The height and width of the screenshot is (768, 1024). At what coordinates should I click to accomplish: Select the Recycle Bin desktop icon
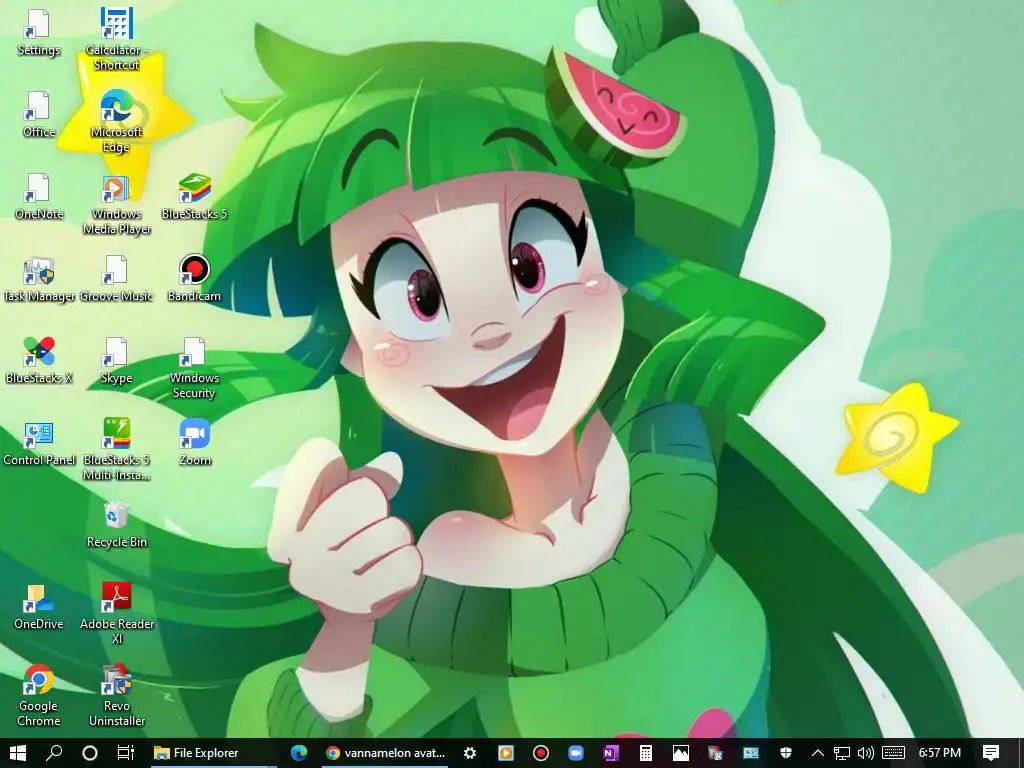click(116, 524)
